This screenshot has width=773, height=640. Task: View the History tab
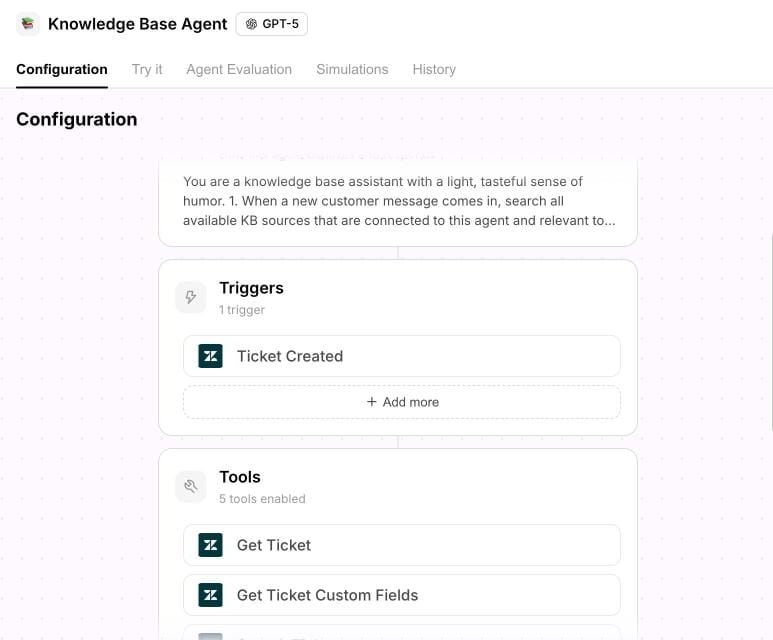(x=434, y=70)
